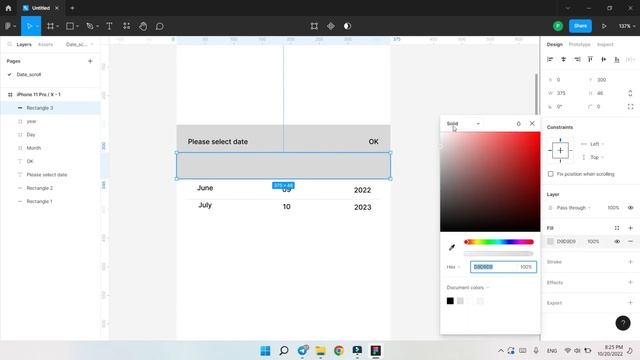
Task: Toggle fill visibility eye icon
Action: coord(617,242)
